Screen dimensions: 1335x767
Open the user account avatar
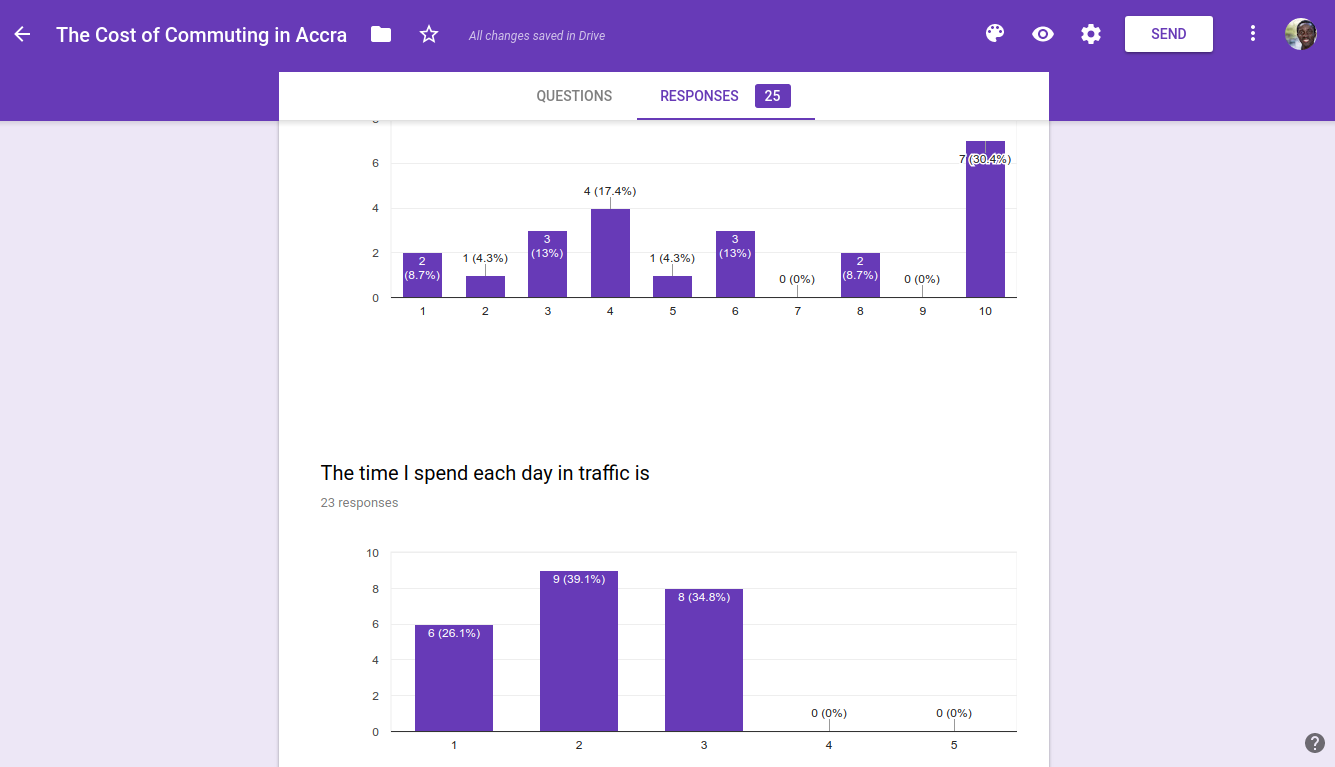click(x=1300, y=34)
